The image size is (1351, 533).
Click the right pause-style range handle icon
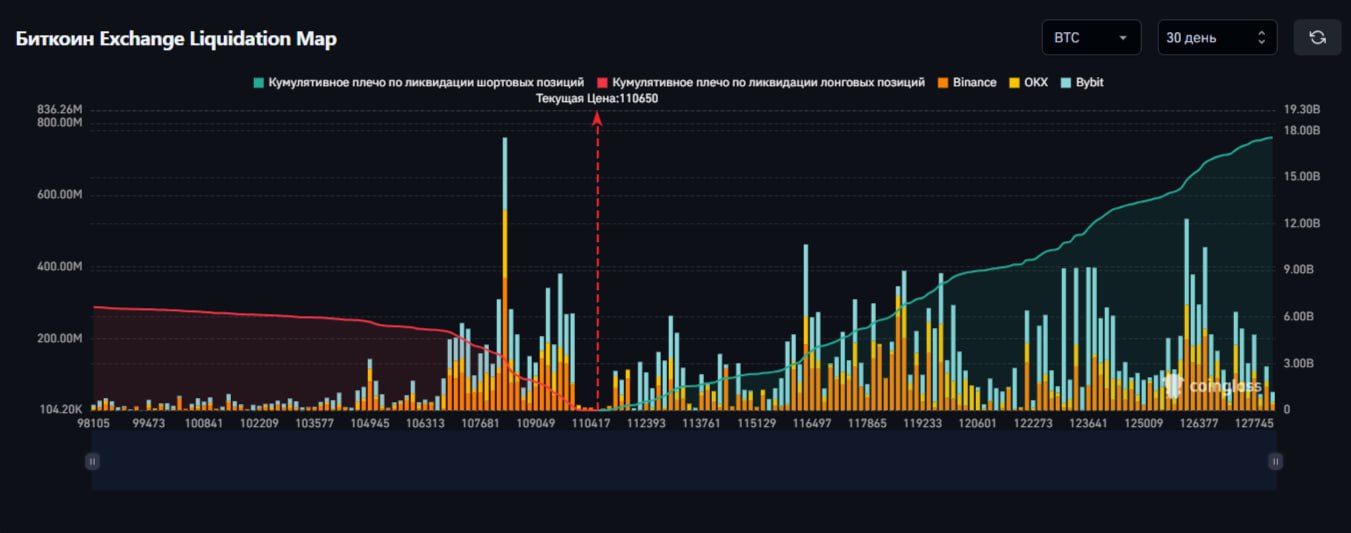click(1275, 461)
